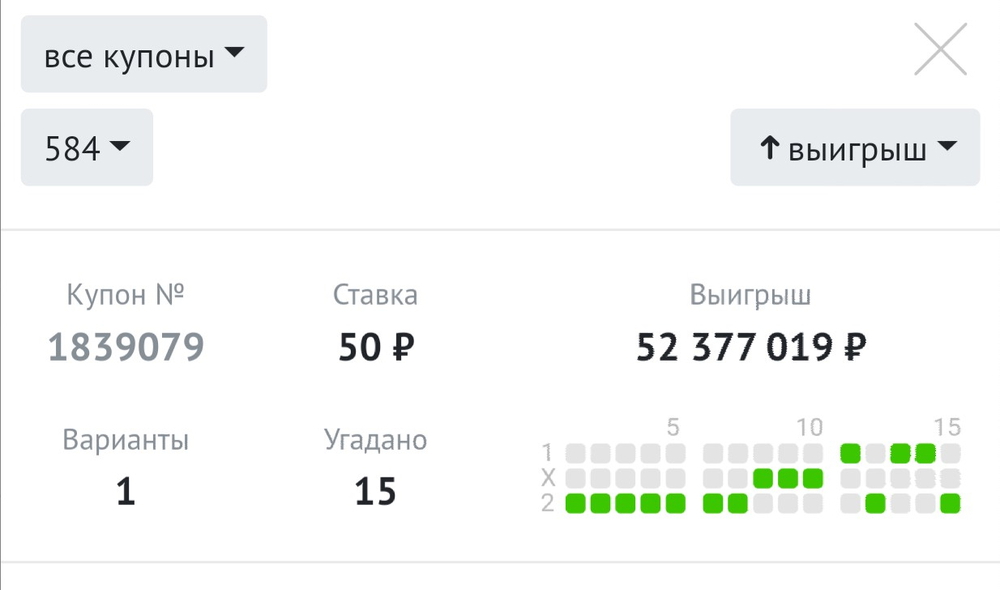The width and height of the screenshot is (1000, 590).
Task: Expand the draw number 584 selector
Action: tap(86, 148)
